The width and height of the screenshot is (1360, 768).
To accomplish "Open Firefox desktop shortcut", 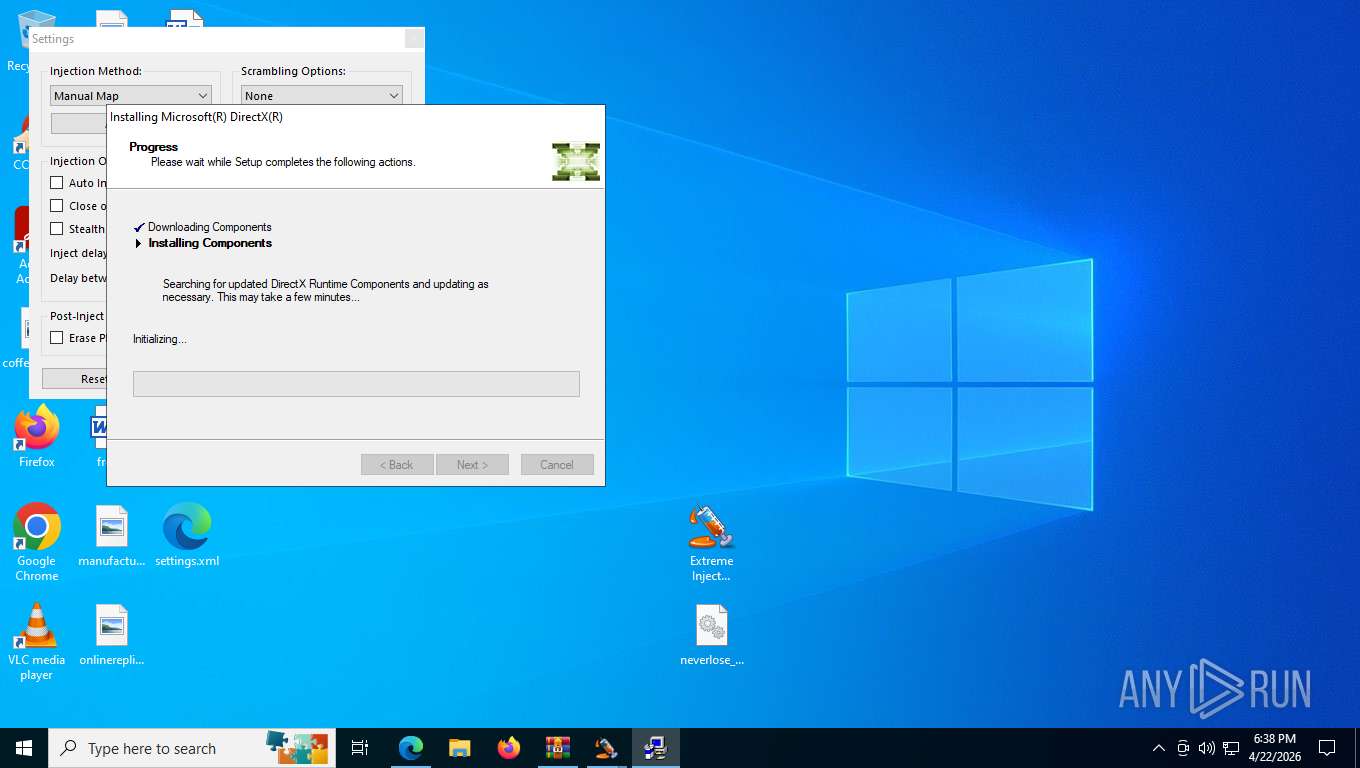I will (x=37, y=437).
